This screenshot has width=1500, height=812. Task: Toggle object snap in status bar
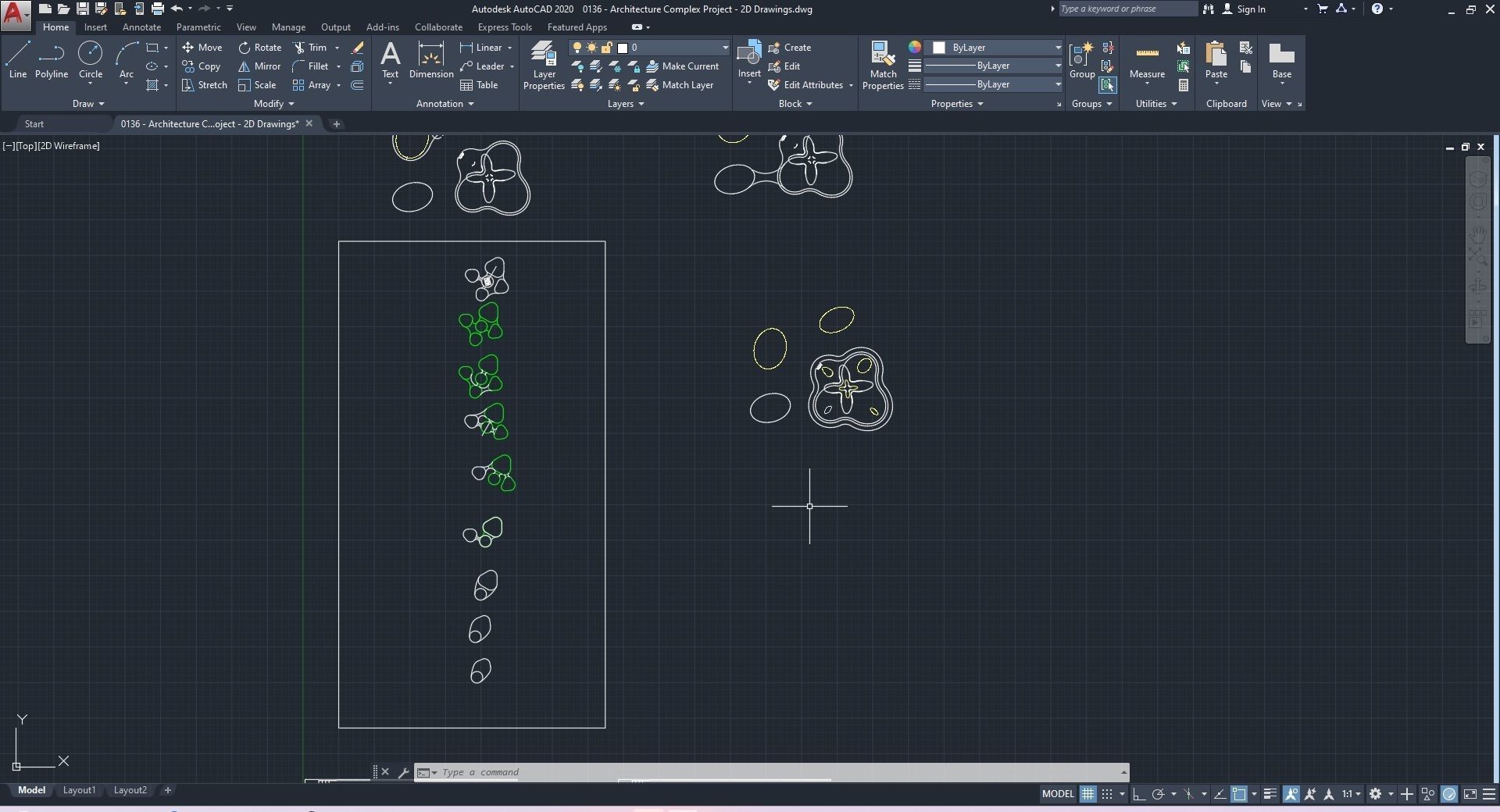(x=1239, y=794)
